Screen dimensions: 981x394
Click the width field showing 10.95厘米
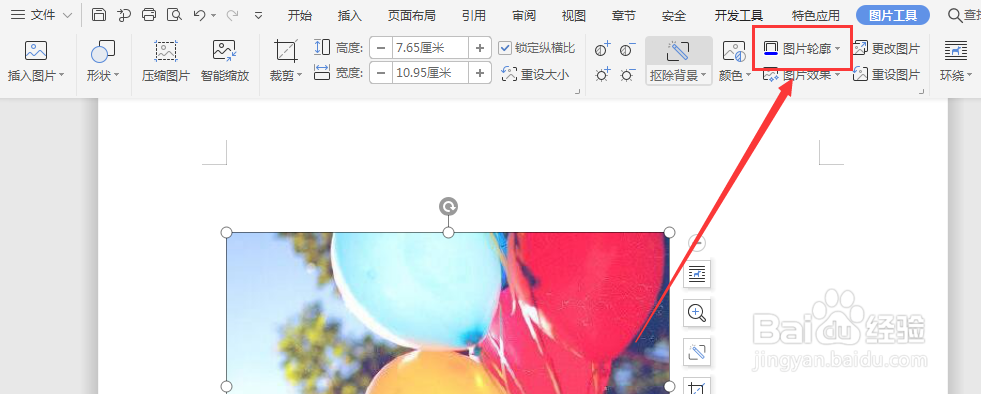click(x=430, y=73)
